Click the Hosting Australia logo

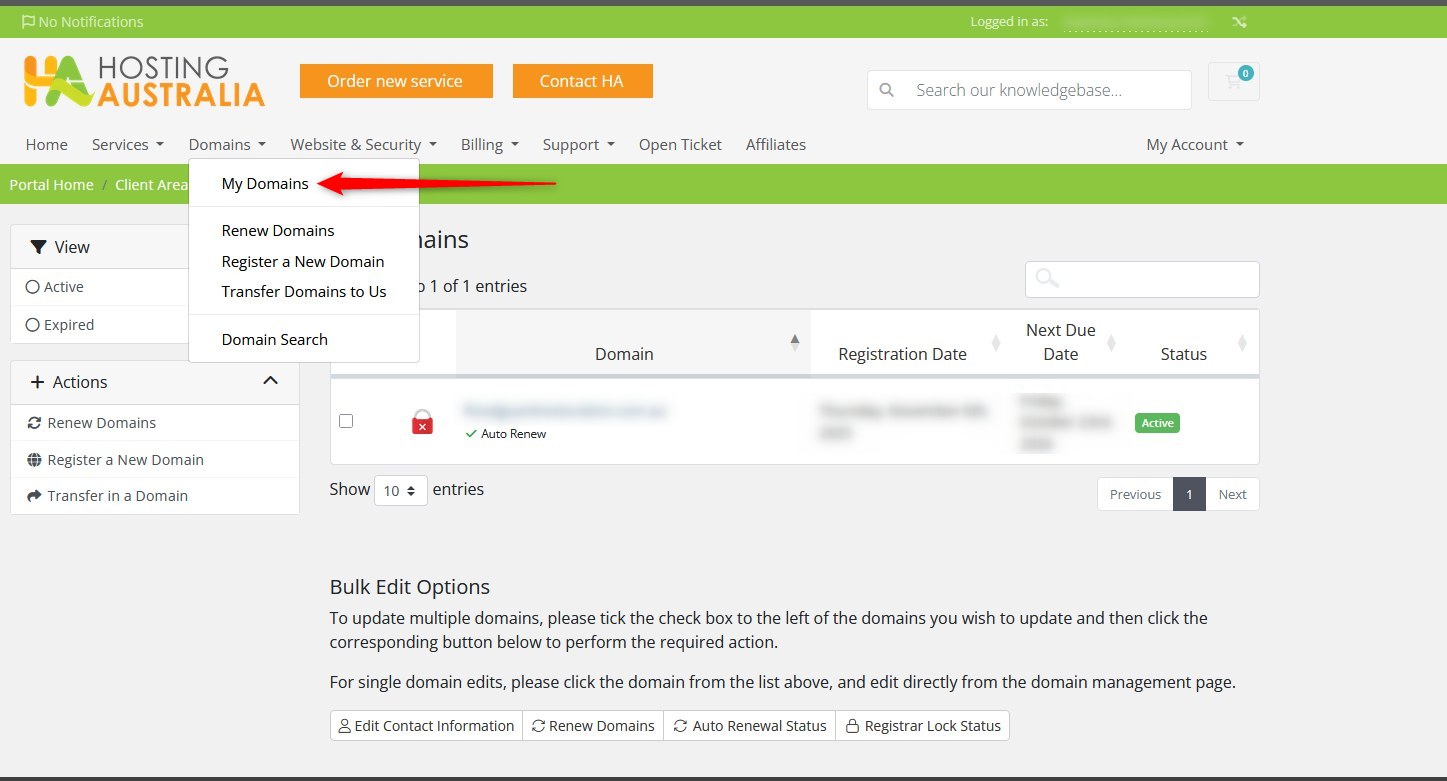[144, 81]
